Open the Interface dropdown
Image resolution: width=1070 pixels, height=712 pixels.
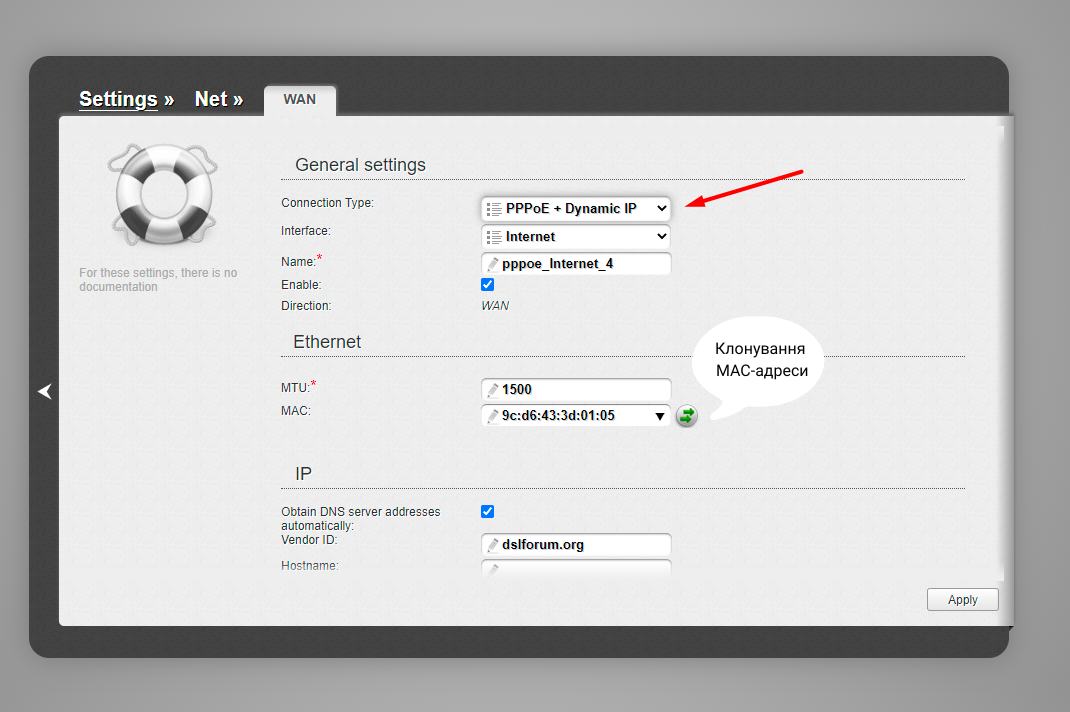coord(576,236)
